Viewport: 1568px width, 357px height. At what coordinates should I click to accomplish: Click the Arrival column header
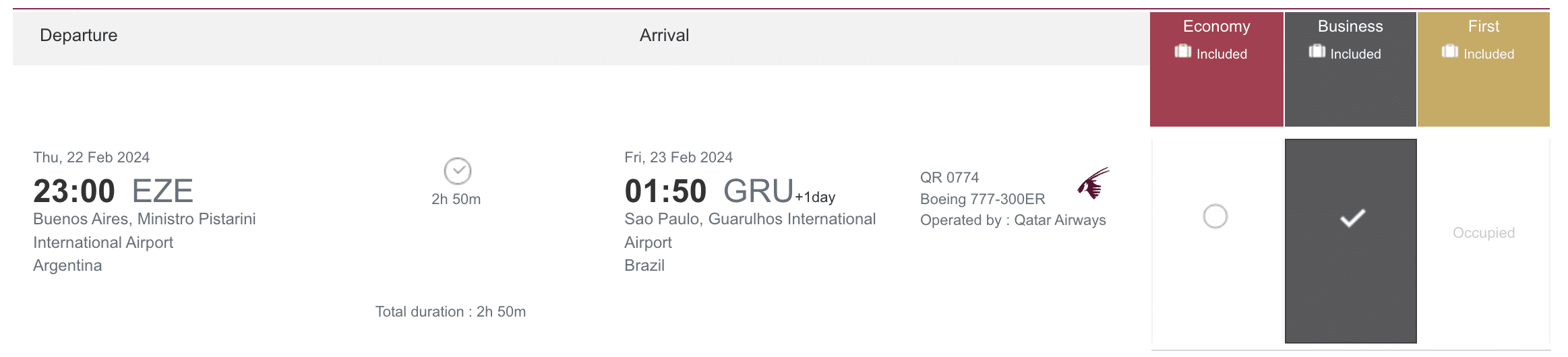coord(664,36)
